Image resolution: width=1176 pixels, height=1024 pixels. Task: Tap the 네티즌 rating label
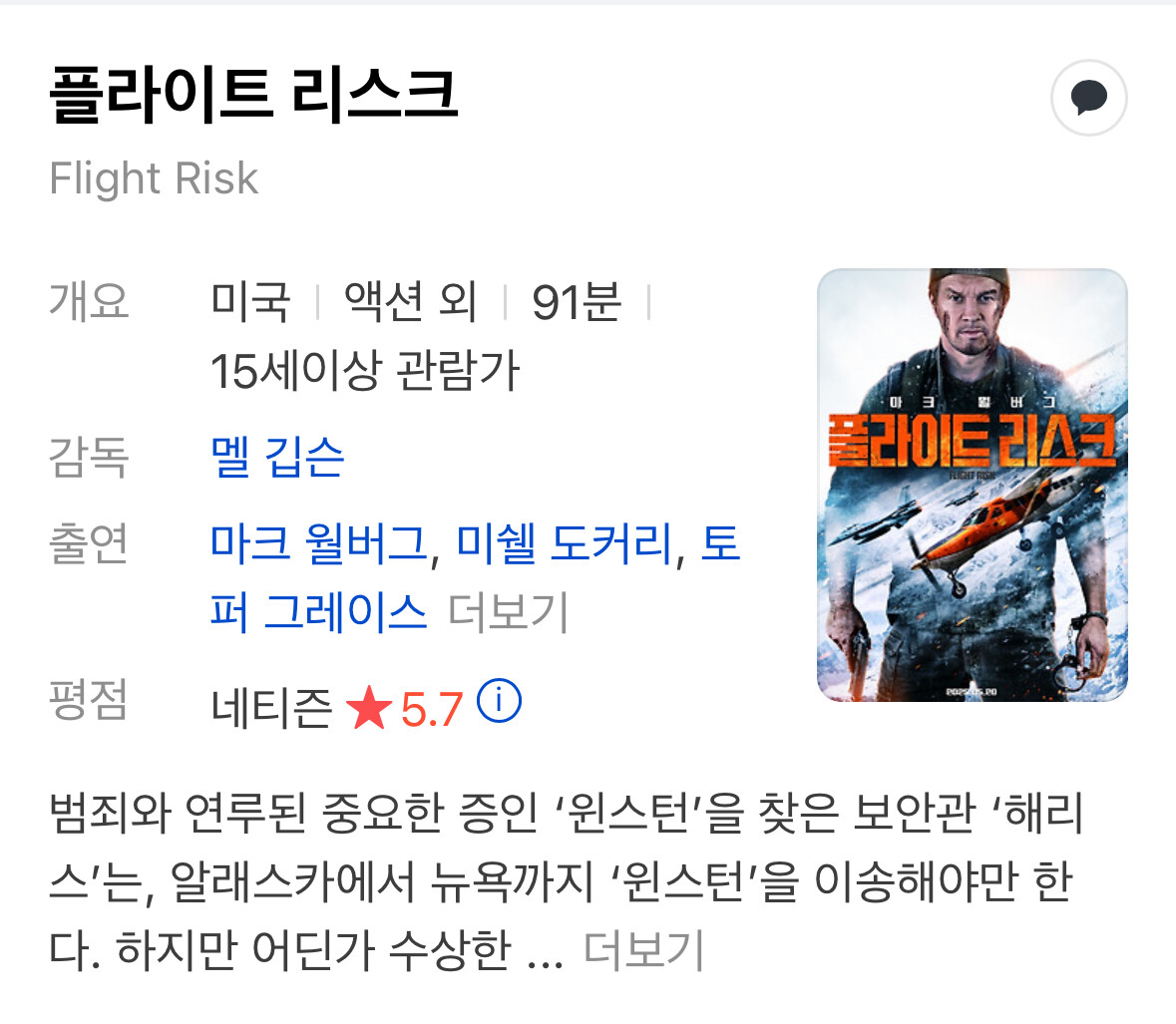(271, 708)
